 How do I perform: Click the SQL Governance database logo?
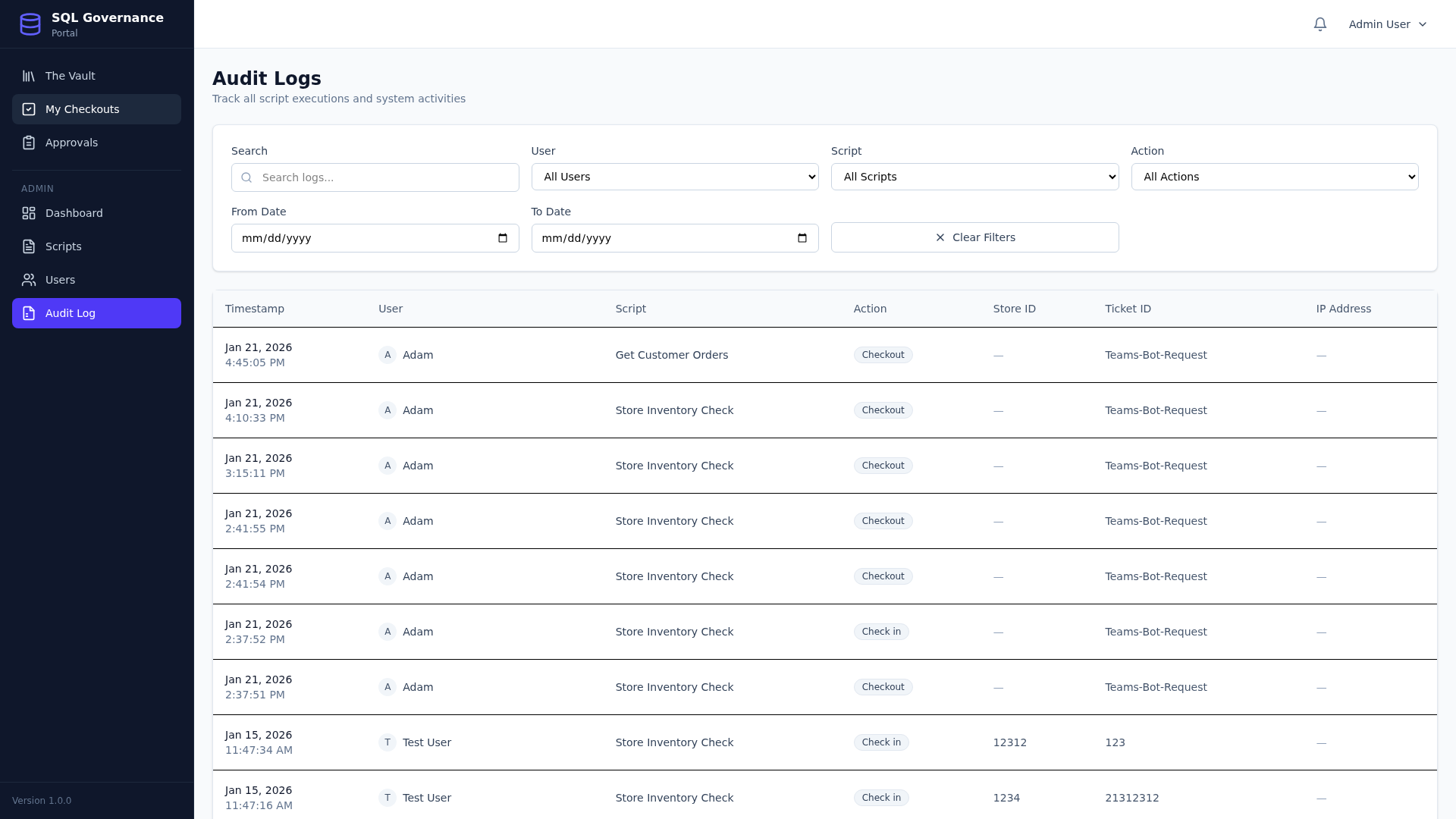pyautogui.click(x=30, y=24)
